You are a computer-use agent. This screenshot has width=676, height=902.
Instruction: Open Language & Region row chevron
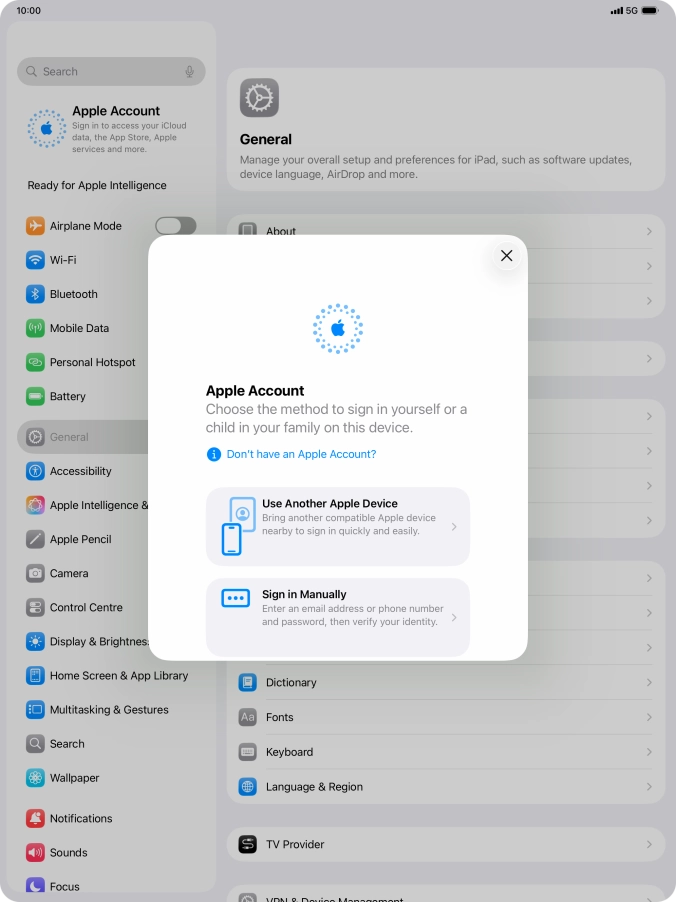click(648, 787)
